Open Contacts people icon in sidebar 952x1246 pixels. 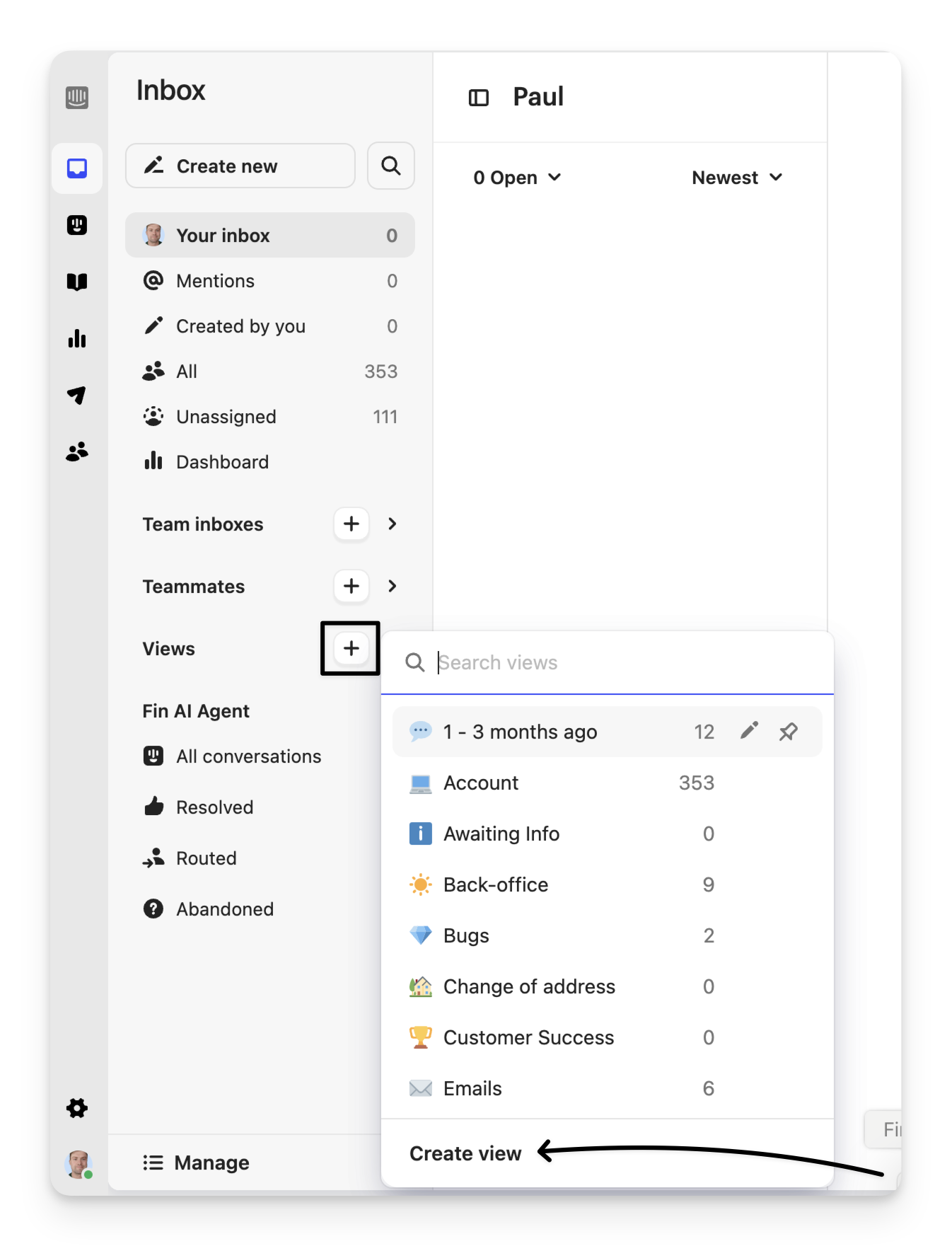click(x=76, y=451)
